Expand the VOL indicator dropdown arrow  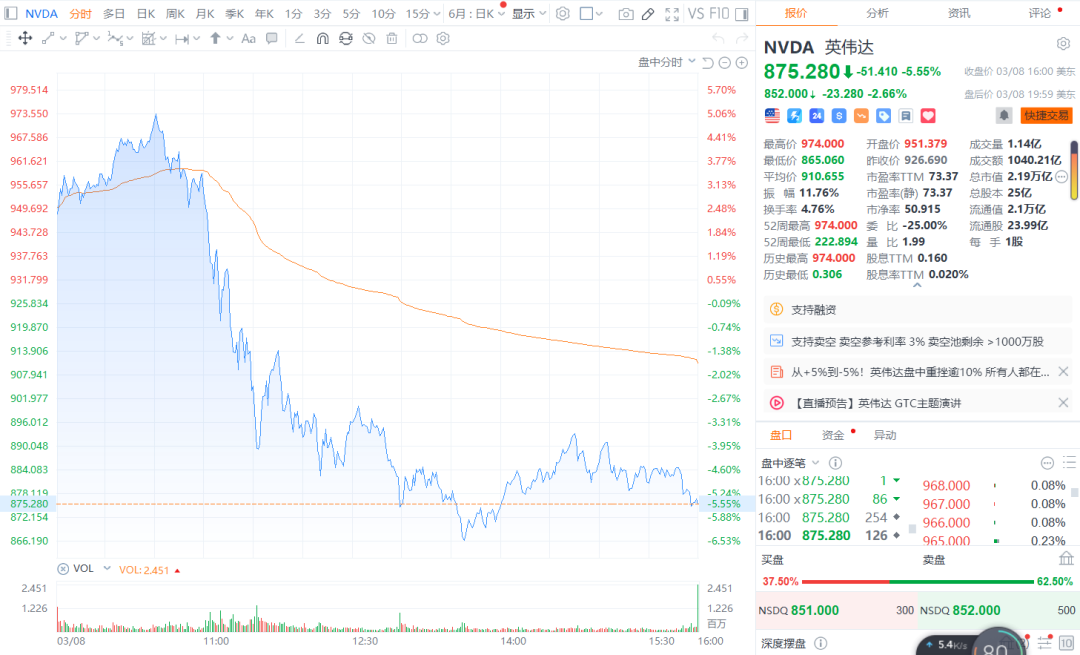(107, 568)
